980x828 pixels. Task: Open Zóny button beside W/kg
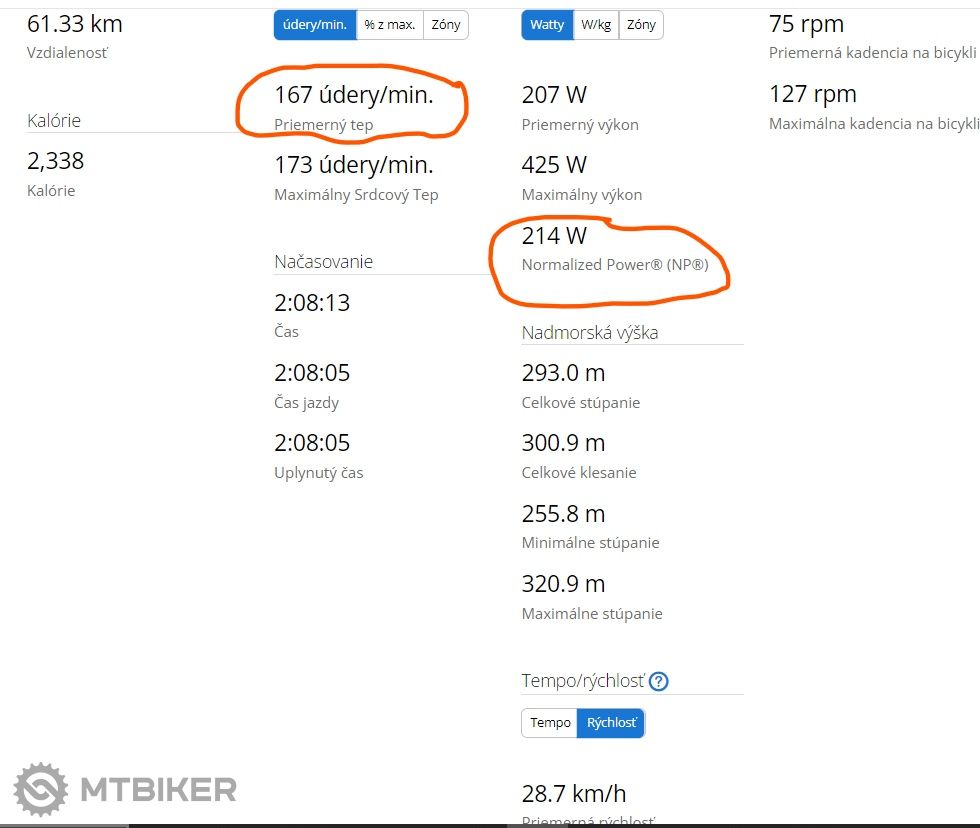tap(641, 25)
